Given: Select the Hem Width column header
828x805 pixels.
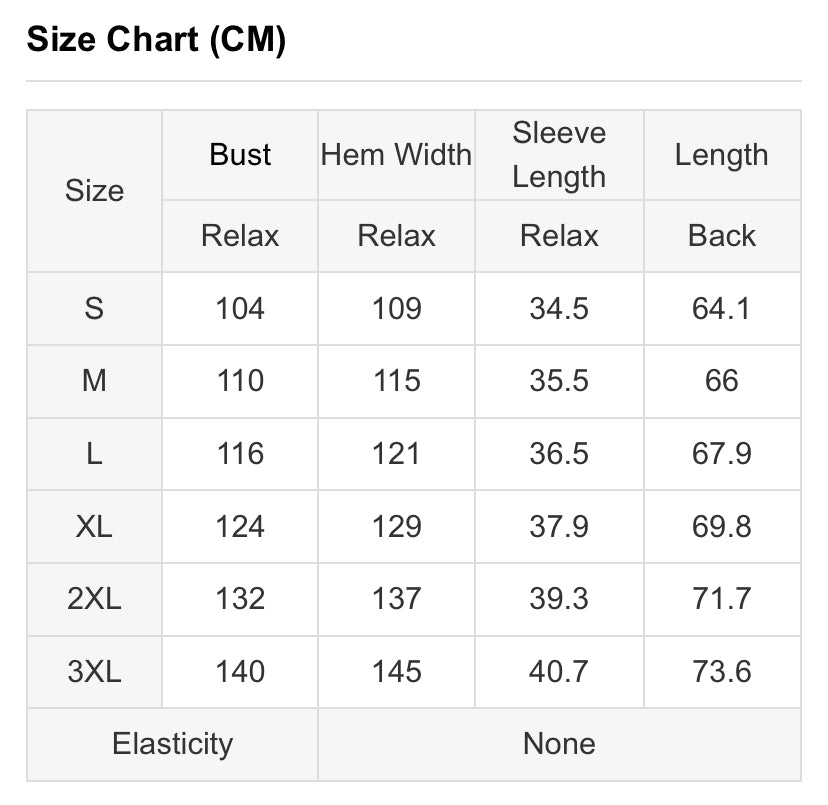Looking at the screenshot, I should [x=396, y=155].
